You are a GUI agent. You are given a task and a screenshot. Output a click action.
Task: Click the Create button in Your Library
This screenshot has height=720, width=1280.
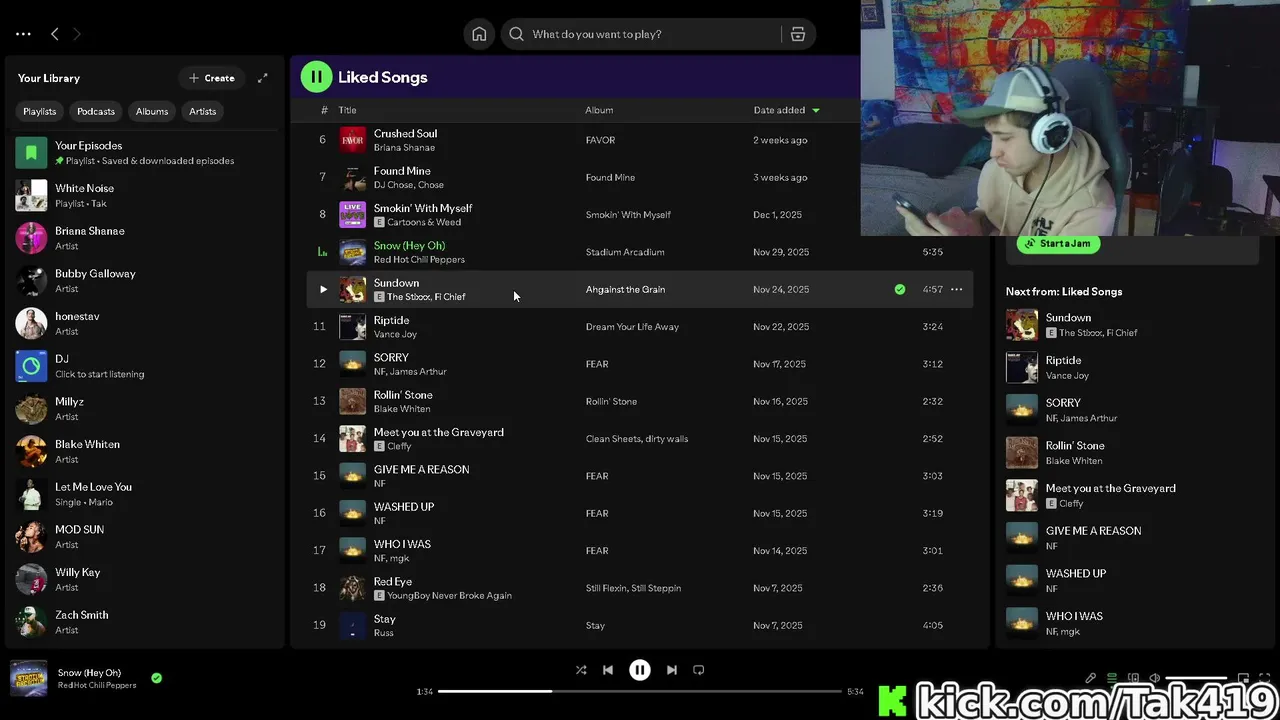212,78
